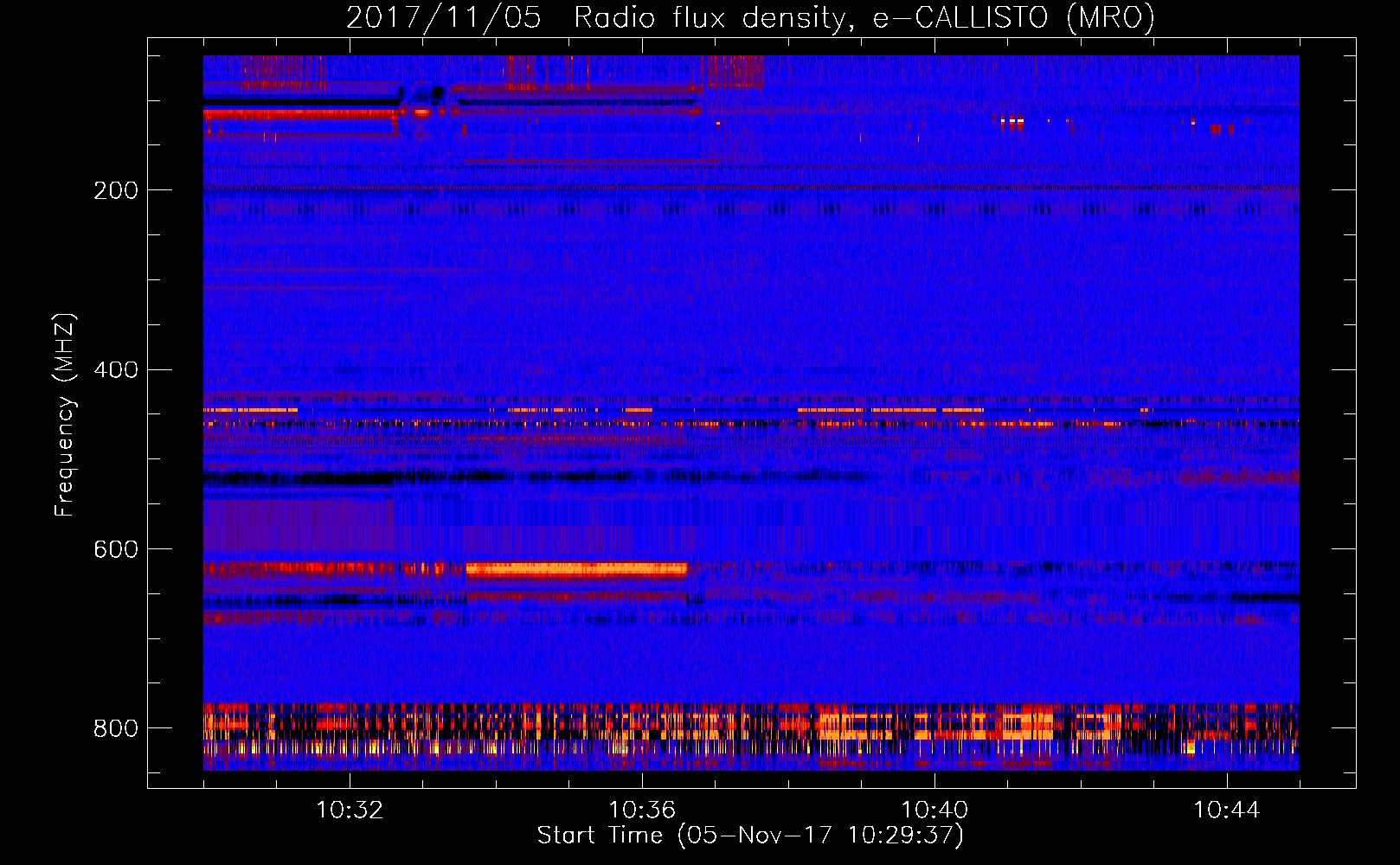Screen dimensions: 1400x865
Task: Click the 10:40 time tick label
Action: (934, 811)
